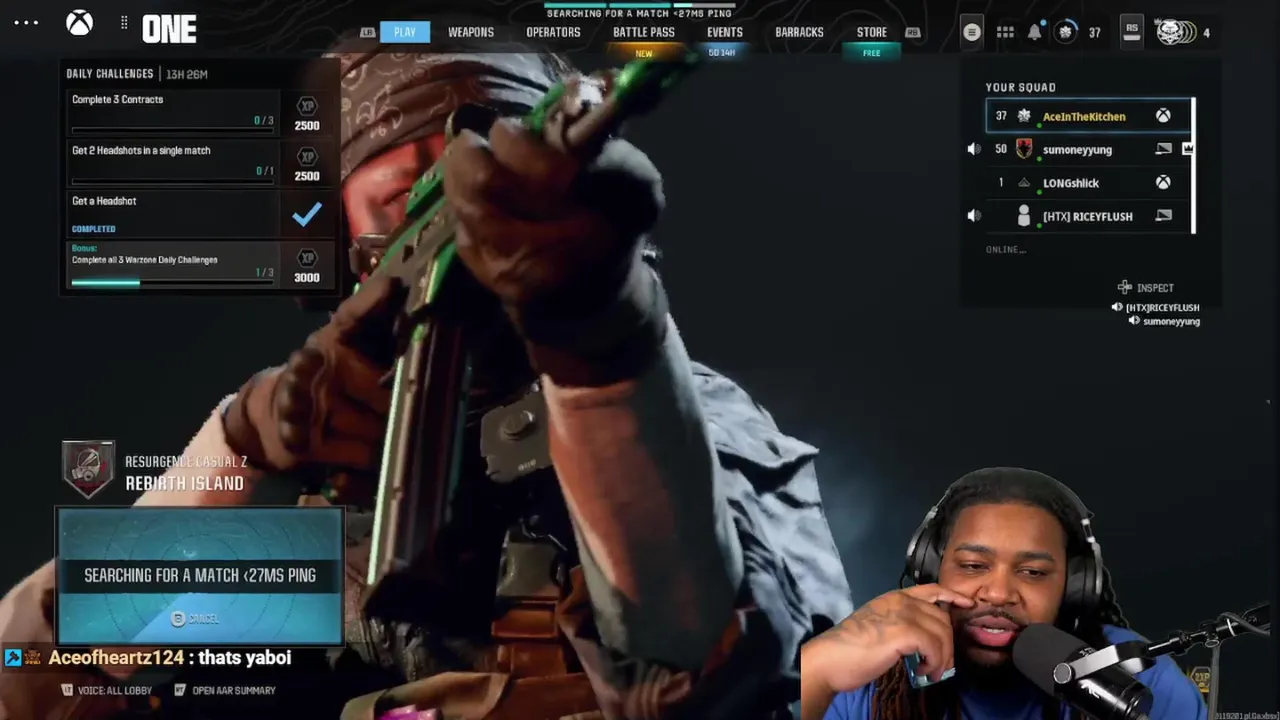
Task: Select AceInTheKitchen in squad list
Action: coord(1089,116)
